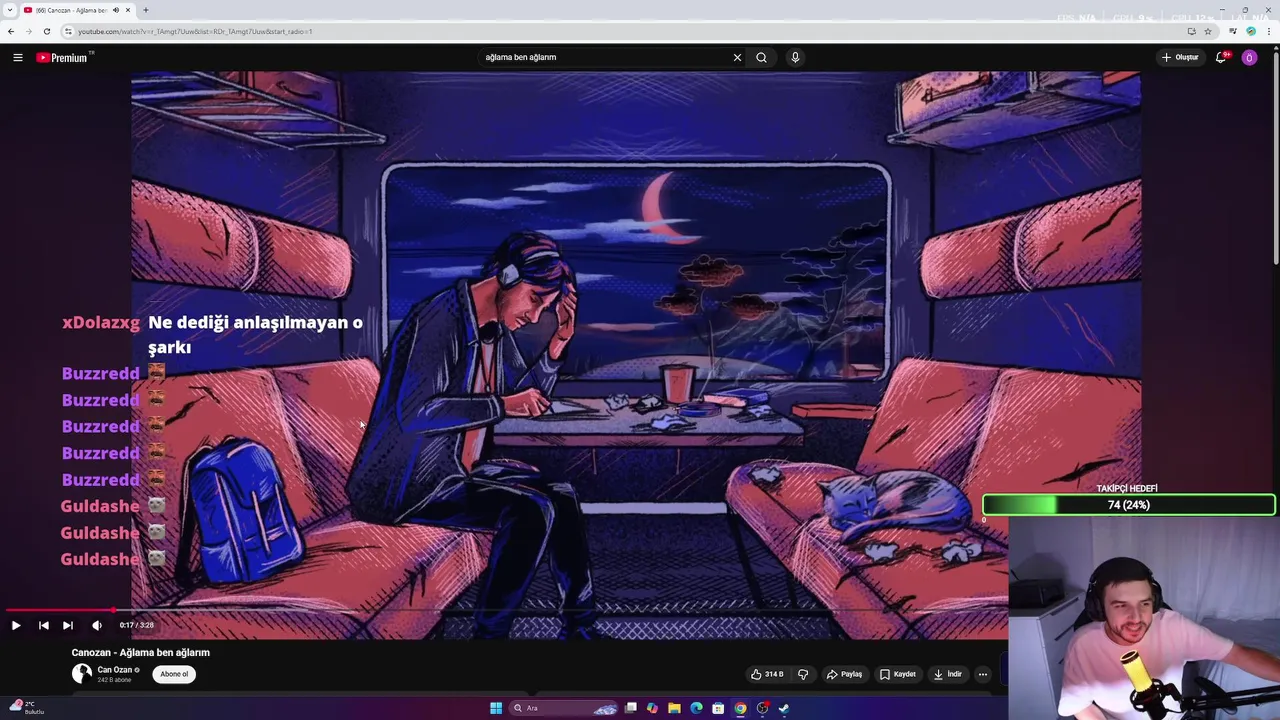The image size is (1280, 720).
Task: Open Chrome profile avatar
Action: (x=1251, y=31)
